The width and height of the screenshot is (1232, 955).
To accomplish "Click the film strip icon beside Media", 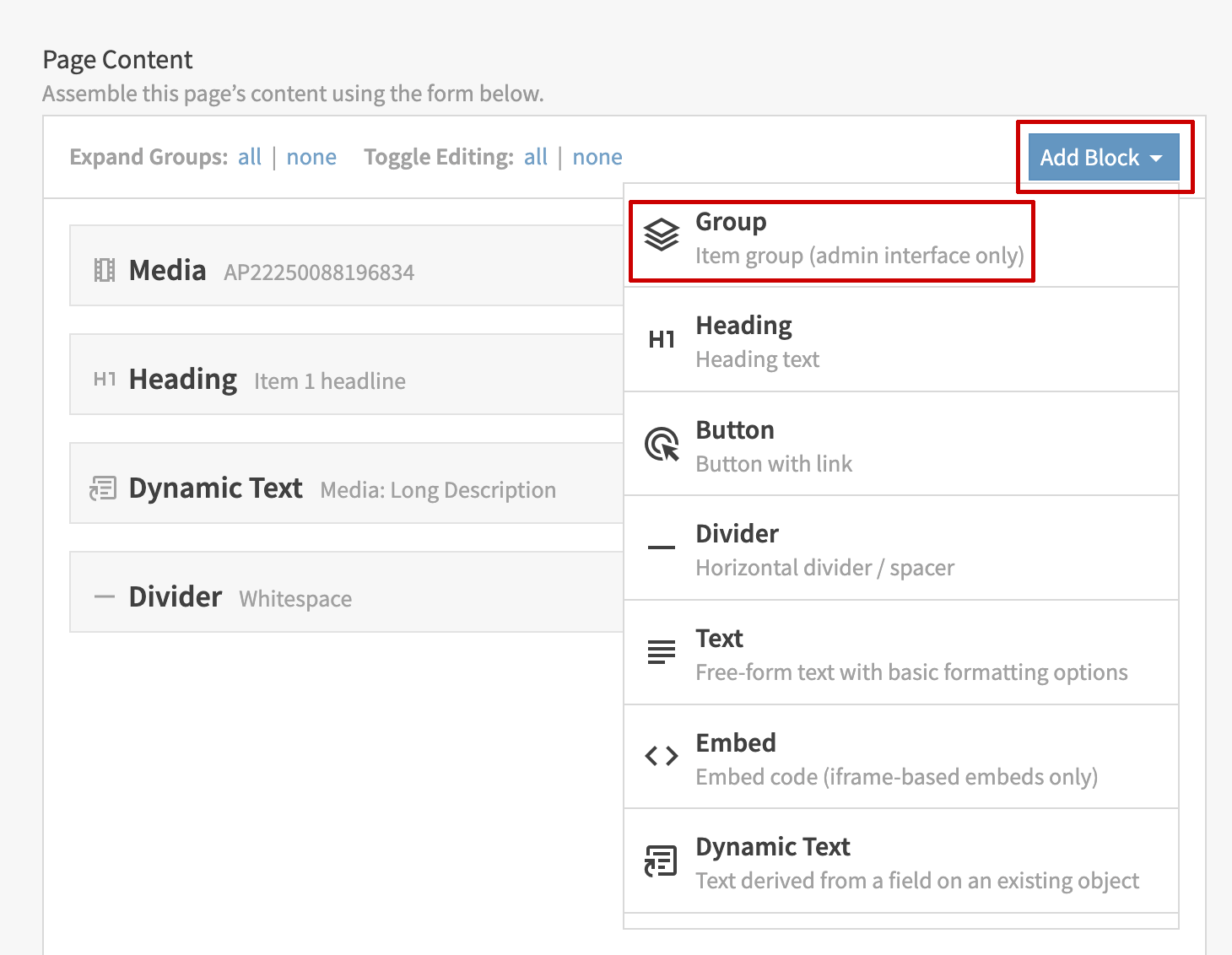I will tap(104, 271).
